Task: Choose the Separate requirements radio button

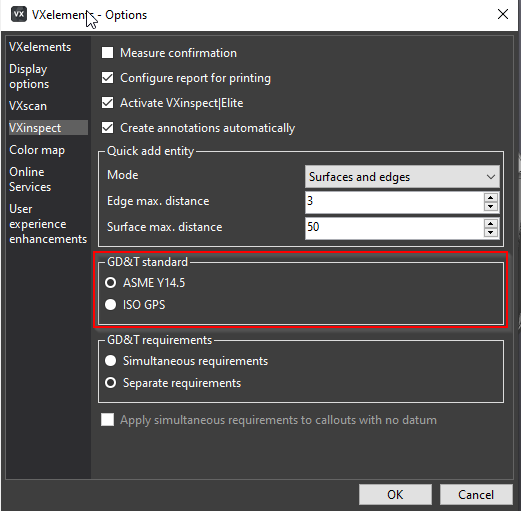Action: point(110,383)
